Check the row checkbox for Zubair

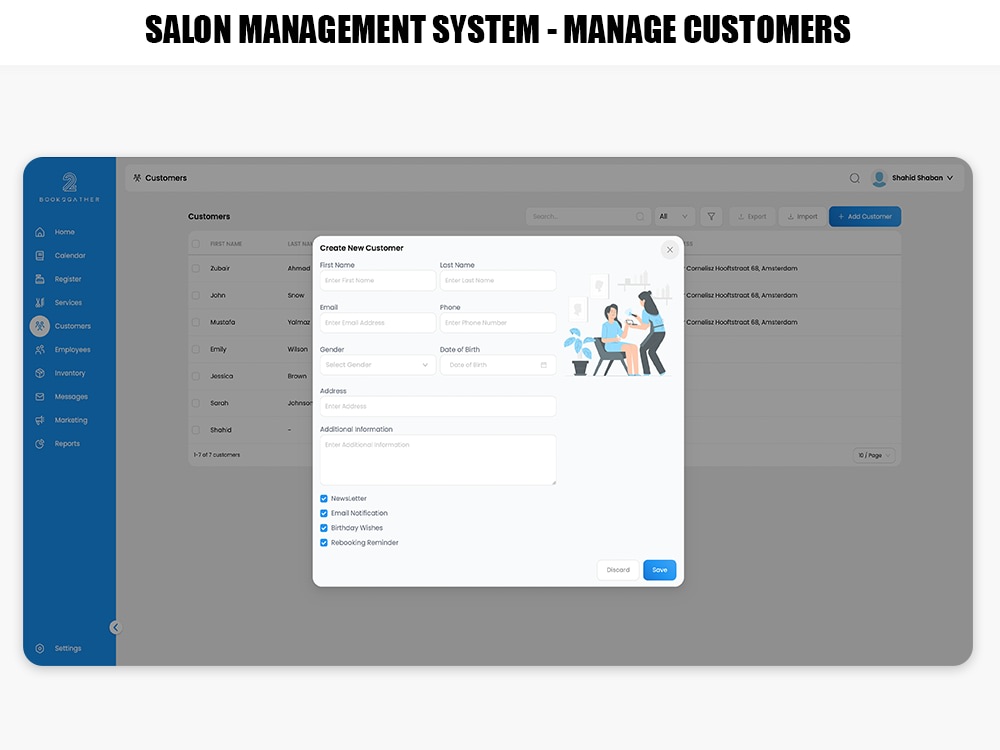tap(196, 268)
